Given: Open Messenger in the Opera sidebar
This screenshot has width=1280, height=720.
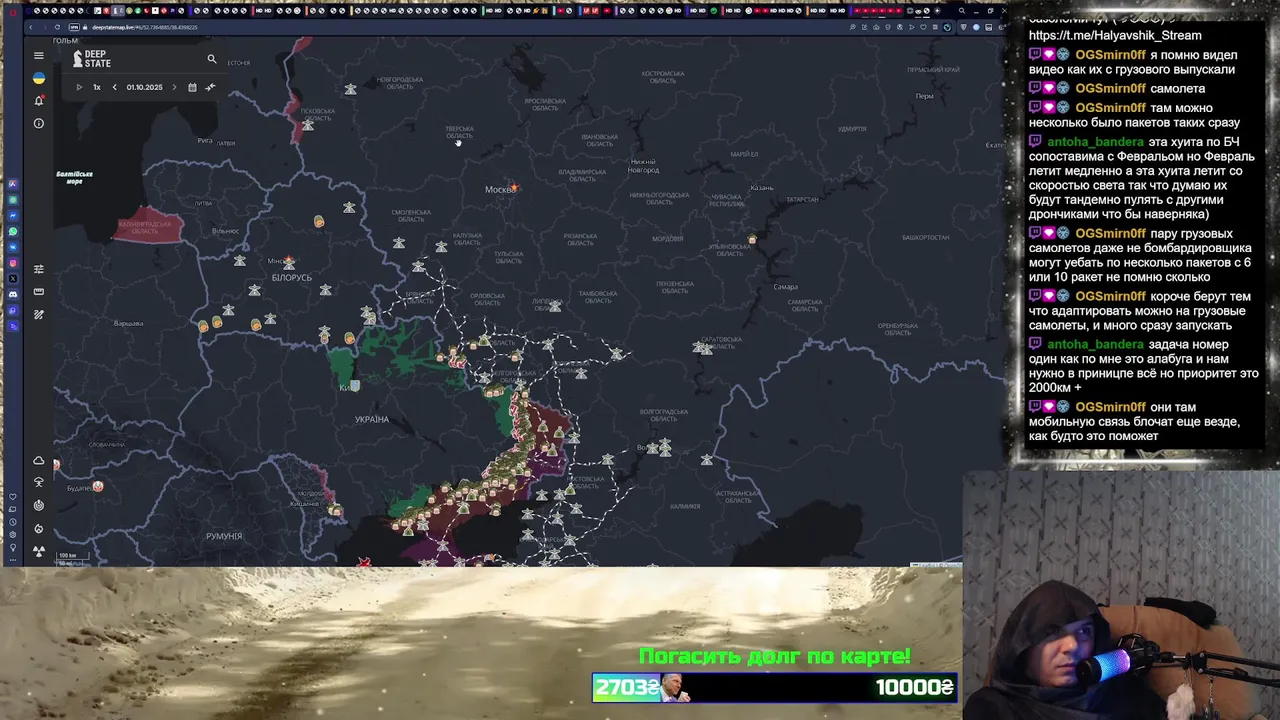Looking at the screenshot, I should coord(13,215).
